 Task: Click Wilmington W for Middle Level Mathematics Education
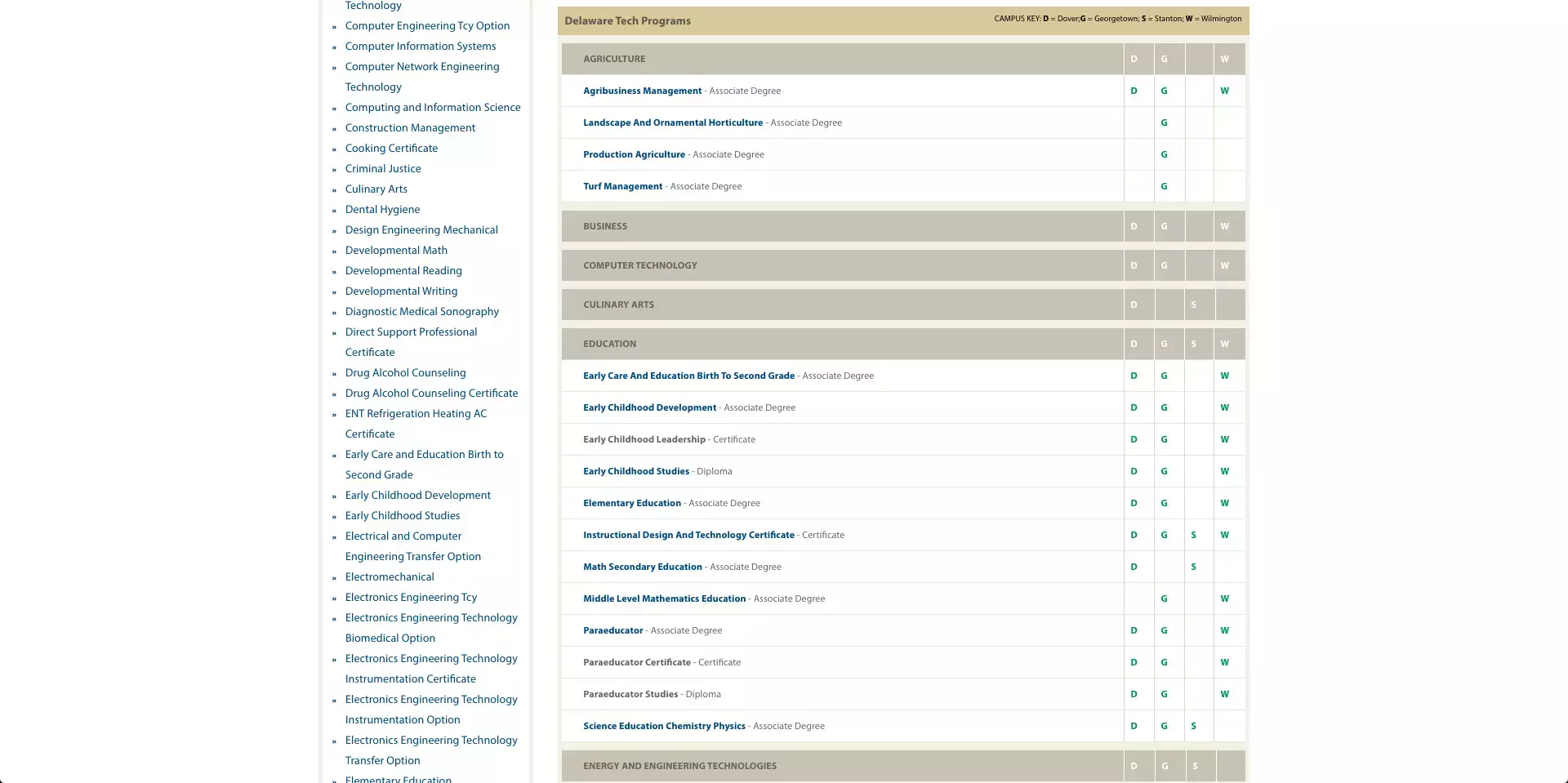coord(1224,598)
